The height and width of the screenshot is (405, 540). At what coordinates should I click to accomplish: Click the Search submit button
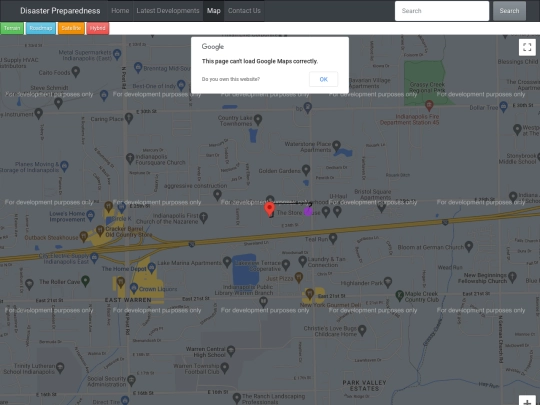(x=509, y=11)
